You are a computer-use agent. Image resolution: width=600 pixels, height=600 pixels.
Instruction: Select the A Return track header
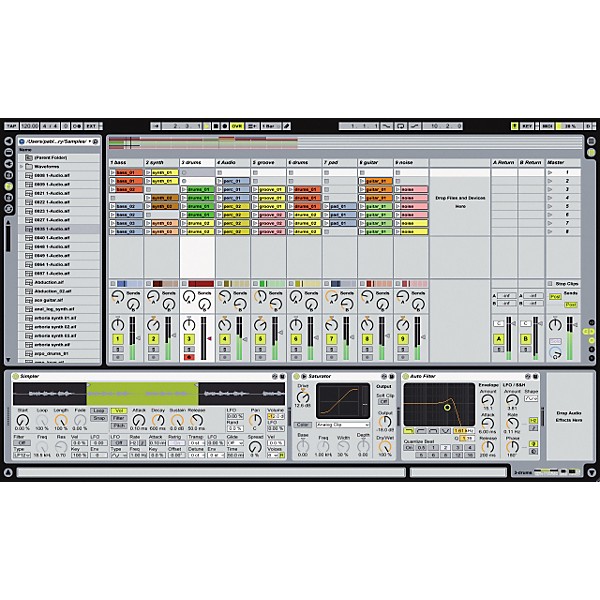click(504, 163)
